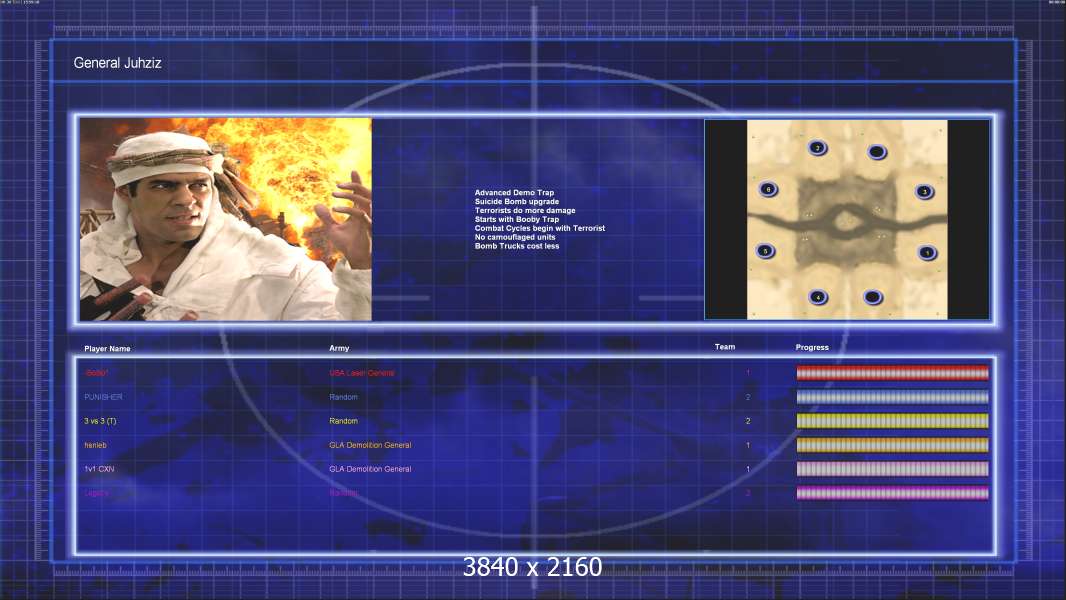Click the Bomb Trucks cost less line
This screenshot has height=600, width=1066.
[517, 246]
